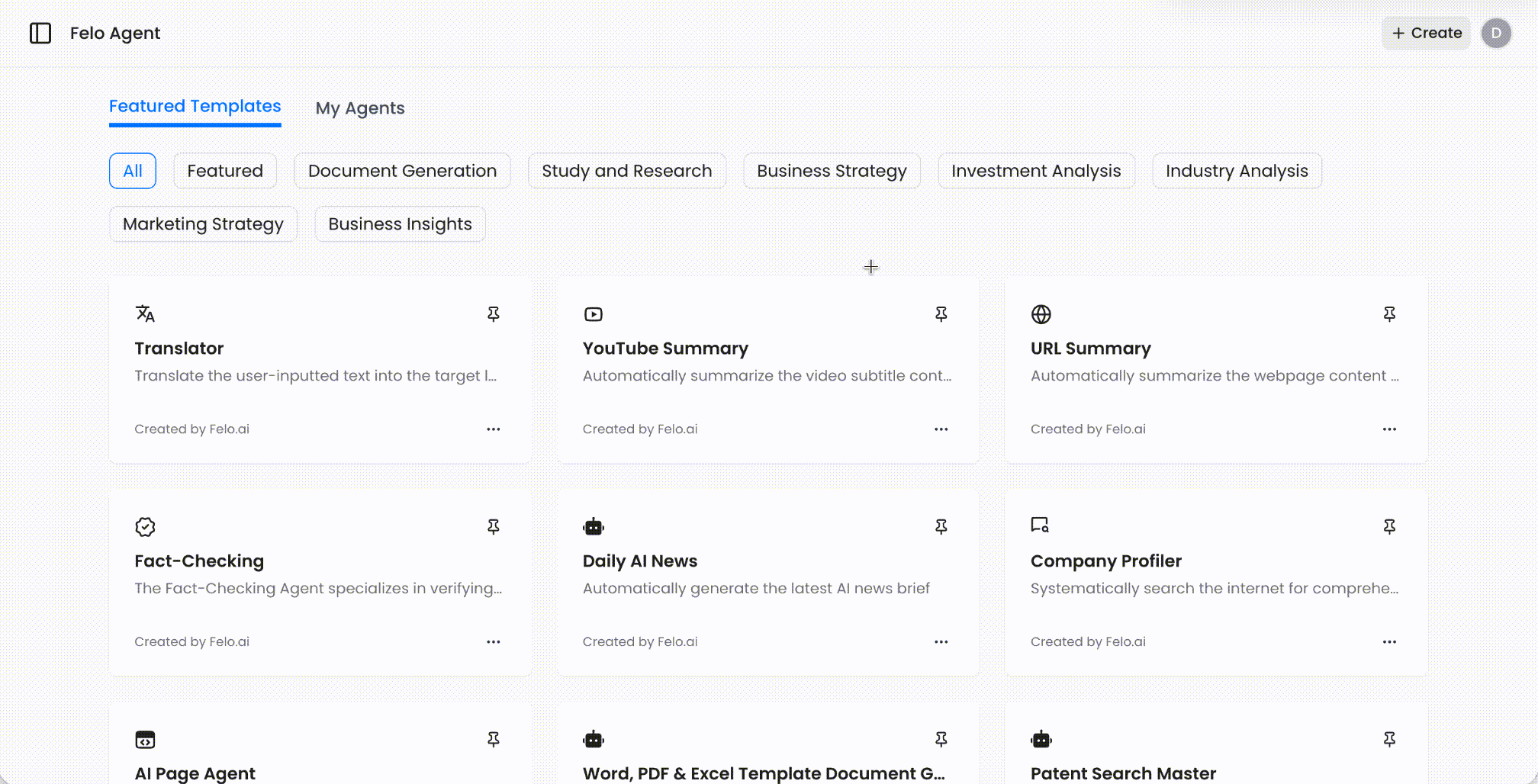The height and width of the screenshot is (784, 1538).
Task: Click the Company Profiler search-chat icon
Action: point(1041,525)
